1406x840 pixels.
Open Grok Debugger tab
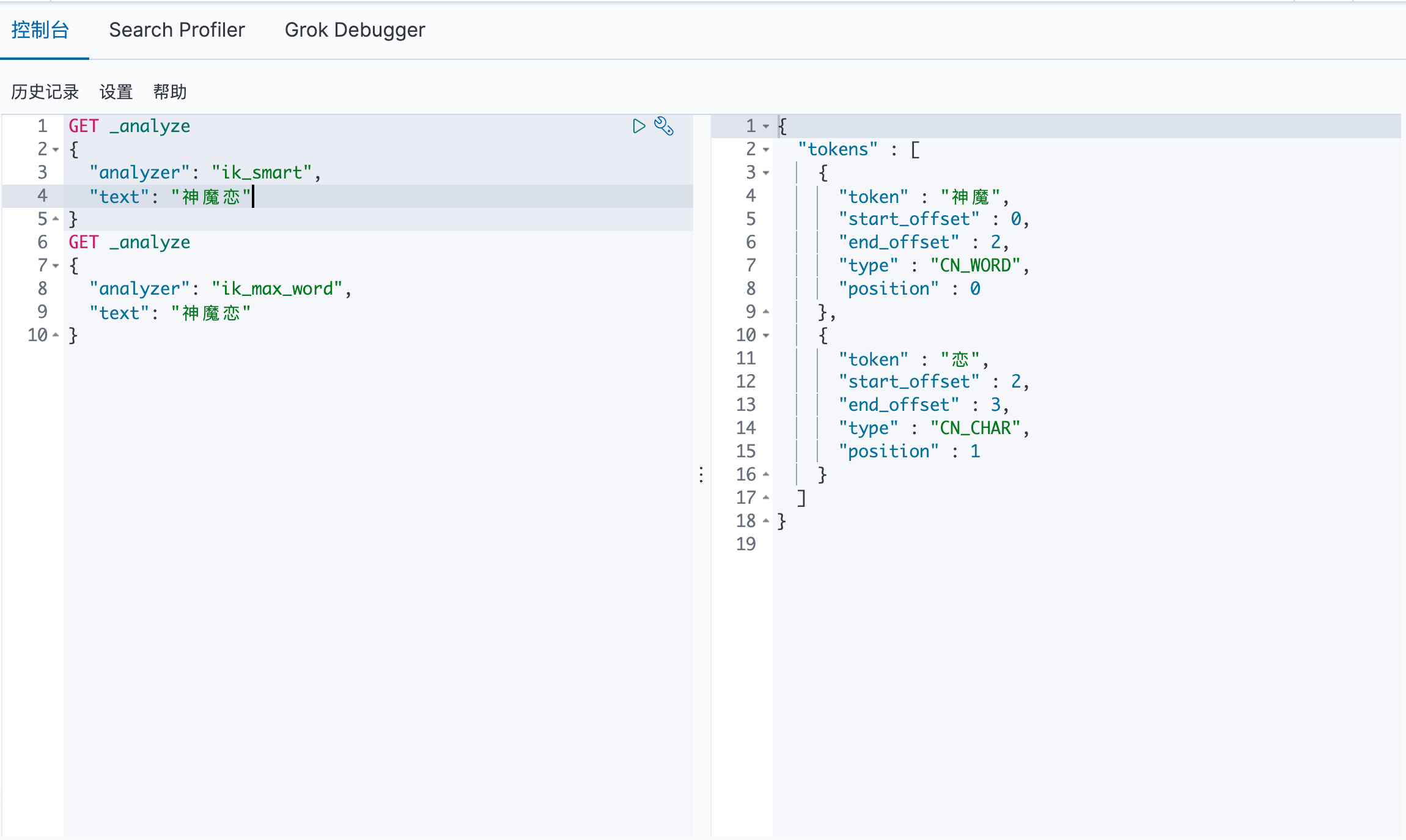[355, 30]
